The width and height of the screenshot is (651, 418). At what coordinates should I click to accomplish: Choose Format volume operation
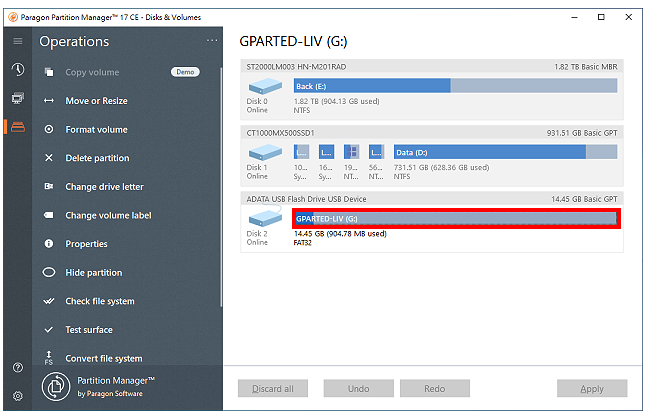tap(96, 130)
